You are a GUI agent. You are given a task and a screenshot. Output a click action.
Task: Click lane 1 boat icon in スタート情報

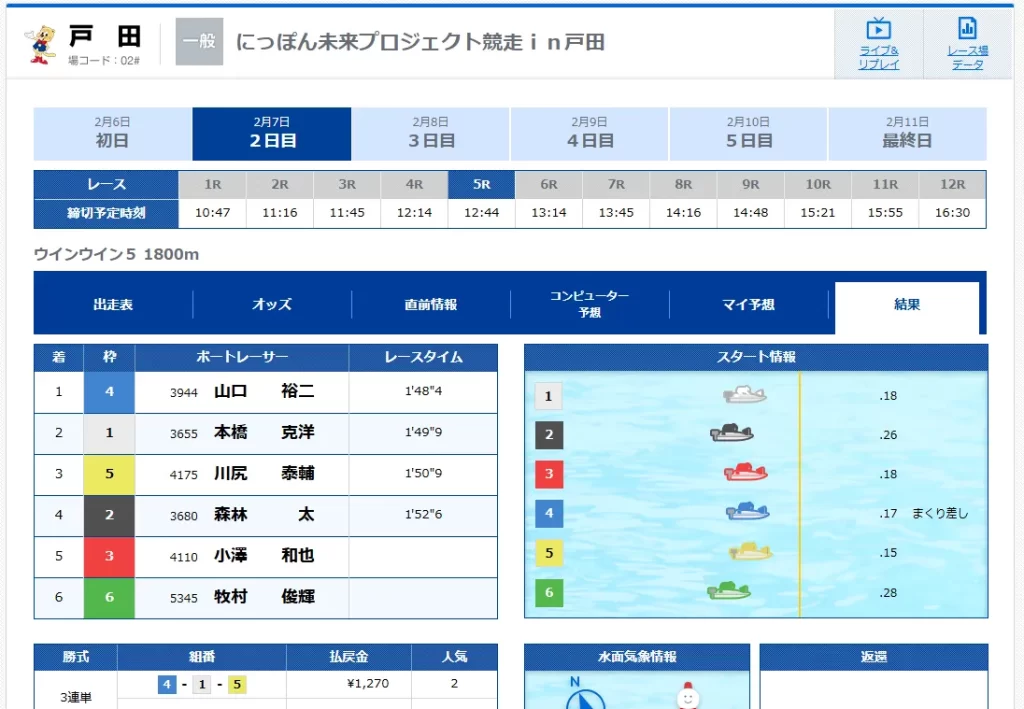[745, 394]
